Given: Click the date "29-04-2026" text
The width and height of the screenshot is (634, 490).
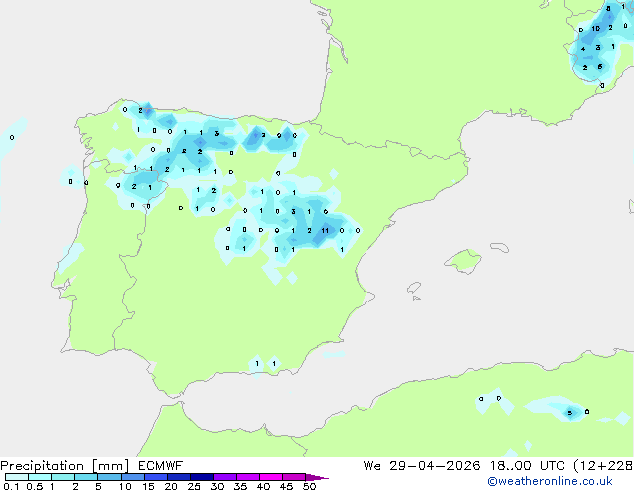Looking at the screenshot, I should (x=435, y=466).
